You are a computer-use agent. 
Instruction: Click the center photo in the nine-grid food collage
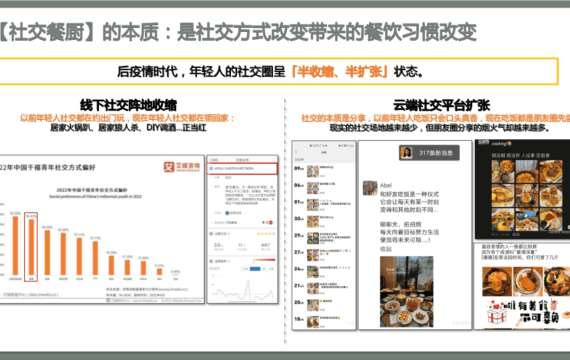coord(526,195)
